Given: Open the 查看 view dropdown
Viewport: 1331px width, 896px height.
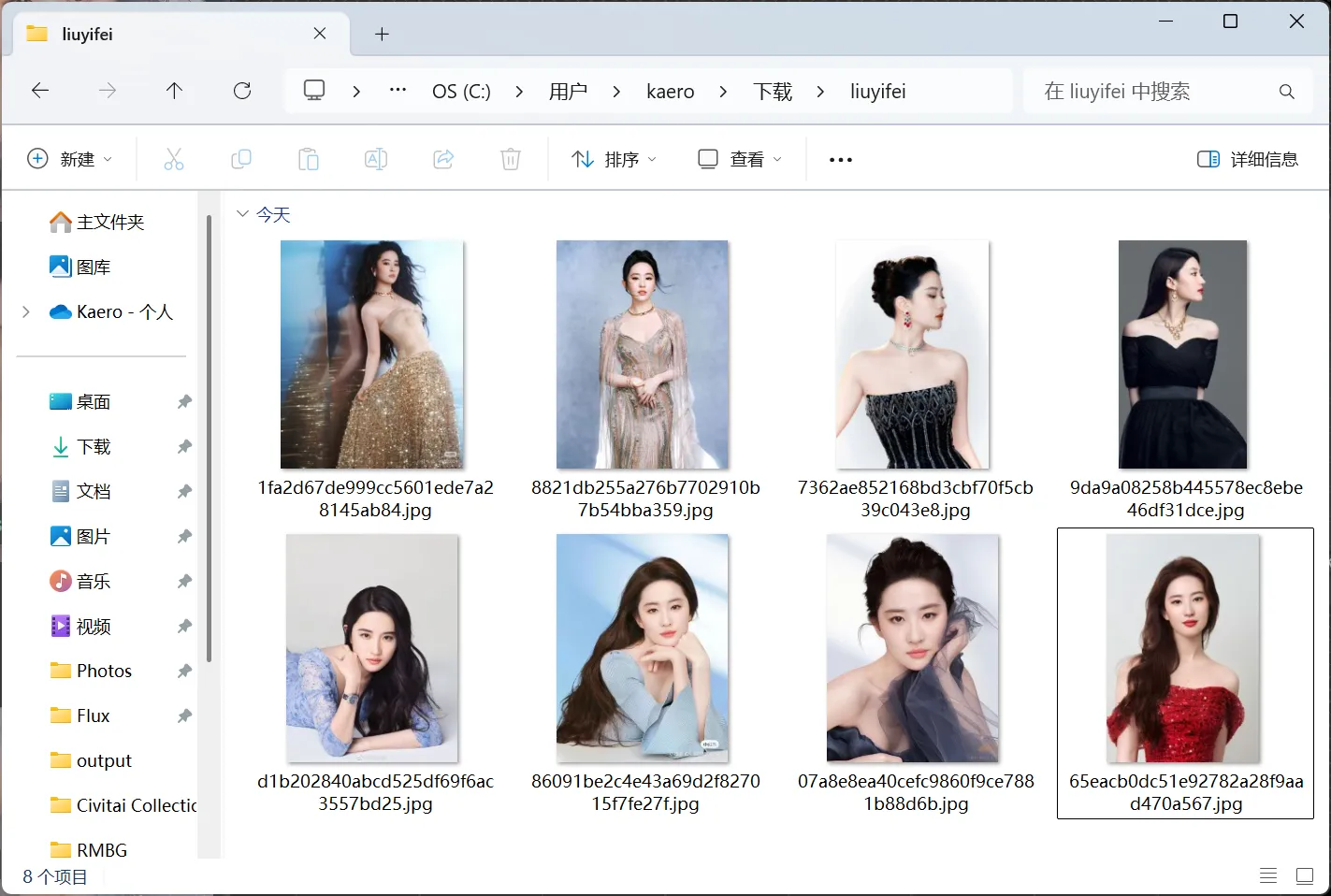Looking at the screenshot, I should 740,159.
